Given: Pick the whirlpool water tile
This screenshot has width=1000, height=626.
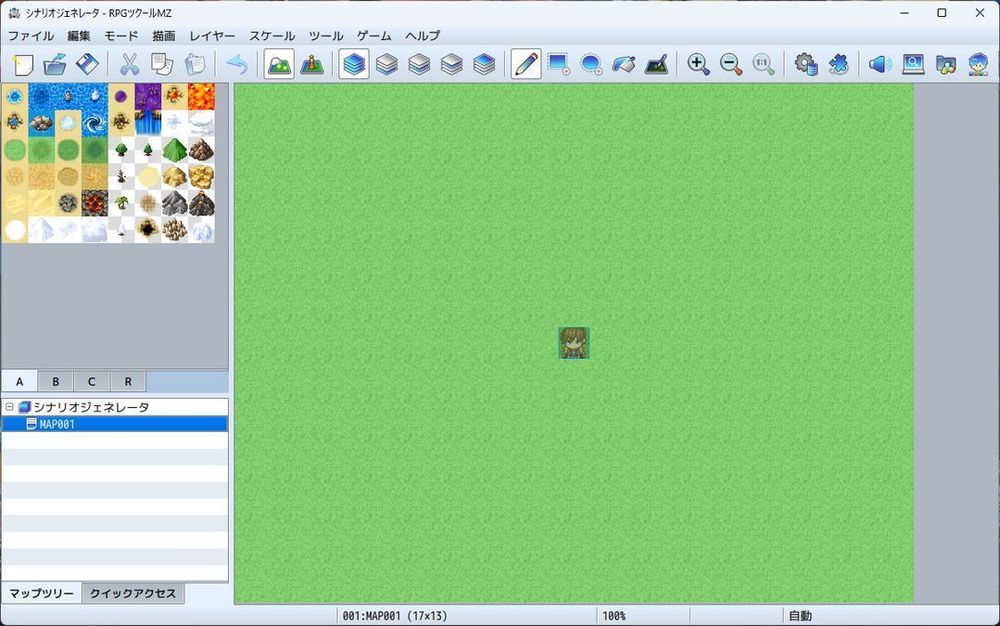Looking at the screenshot, I should click(x=94, y=123).
